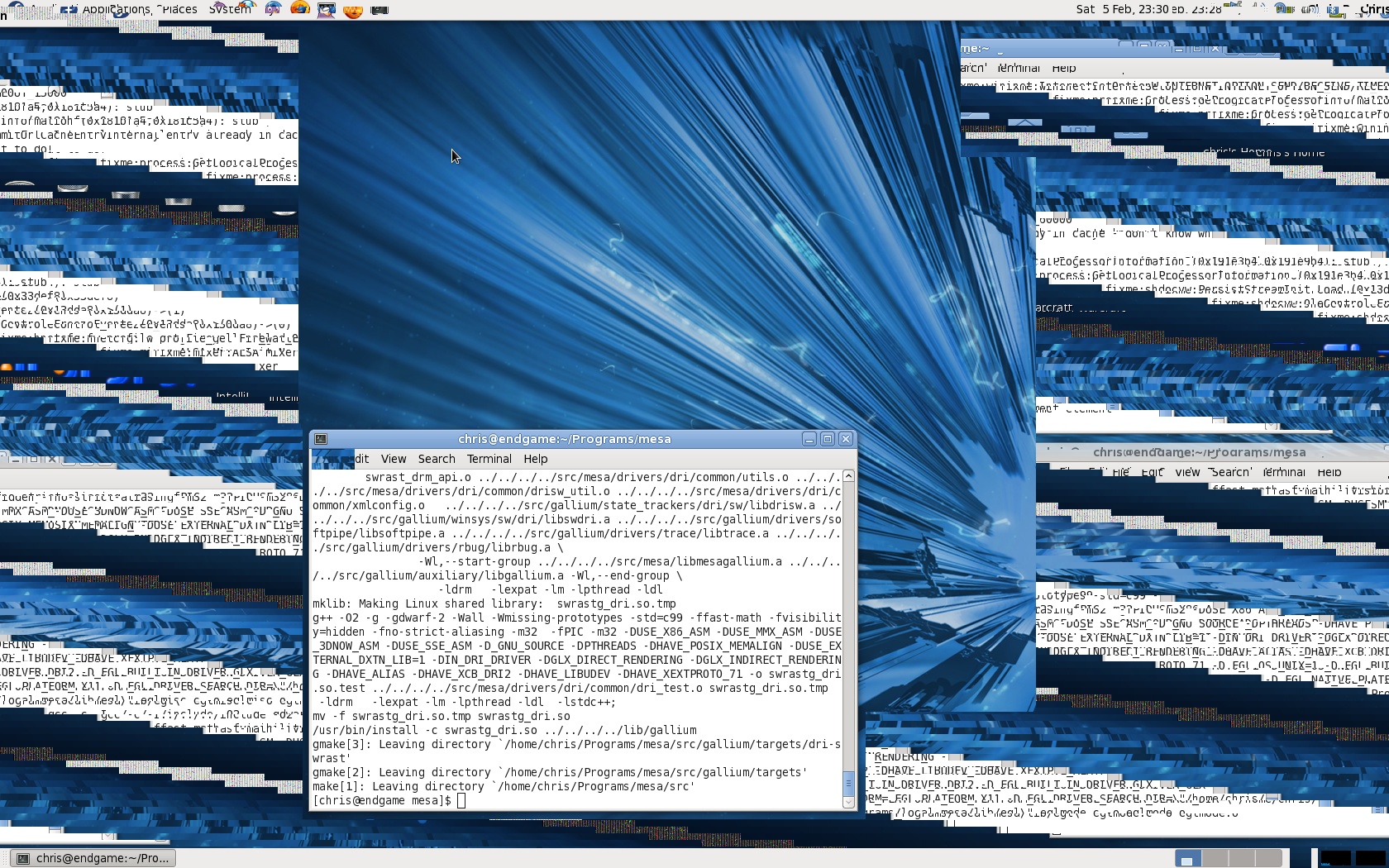The width and height of the screenshot is (1389, 868).
Task: Click the network monitor tray icon
Action: [x=1284, y=9]
